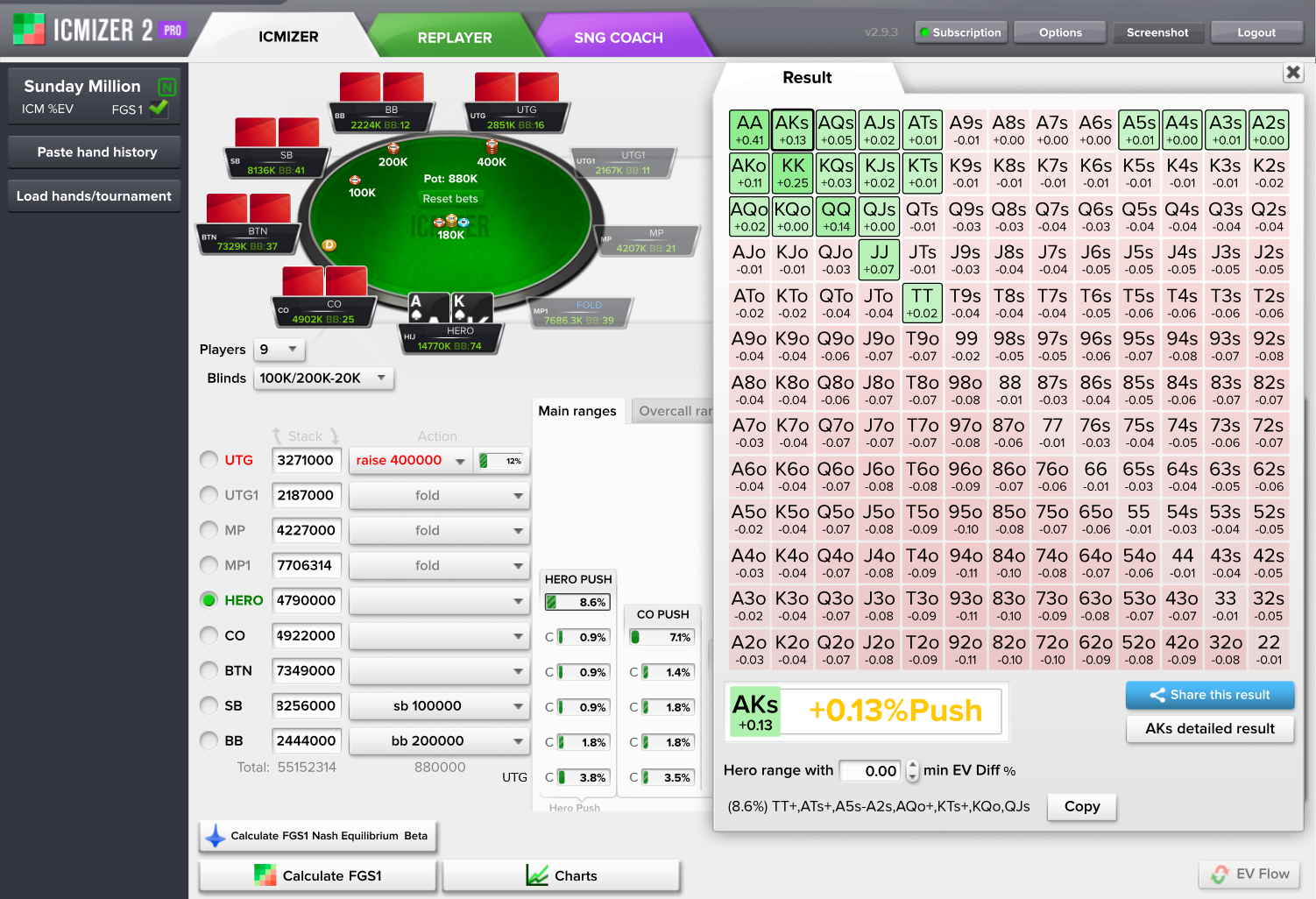The width and height of the screenshot is (1316, 899).
Task: Open the UTG1 fold action dropdown
Action: pos(440,495)
